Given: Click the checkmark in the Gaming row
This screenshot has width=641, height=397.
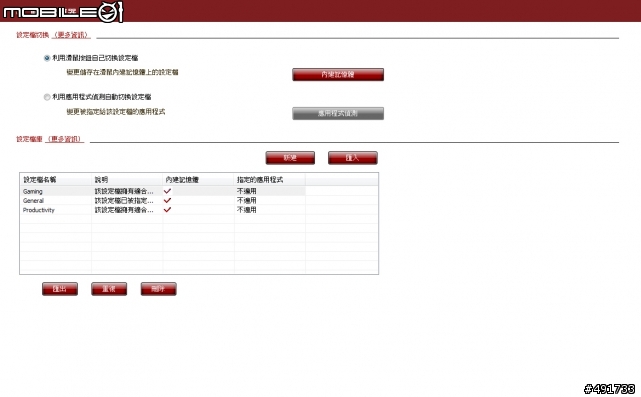Looking at the screenshot, I should tap(167, 191).
